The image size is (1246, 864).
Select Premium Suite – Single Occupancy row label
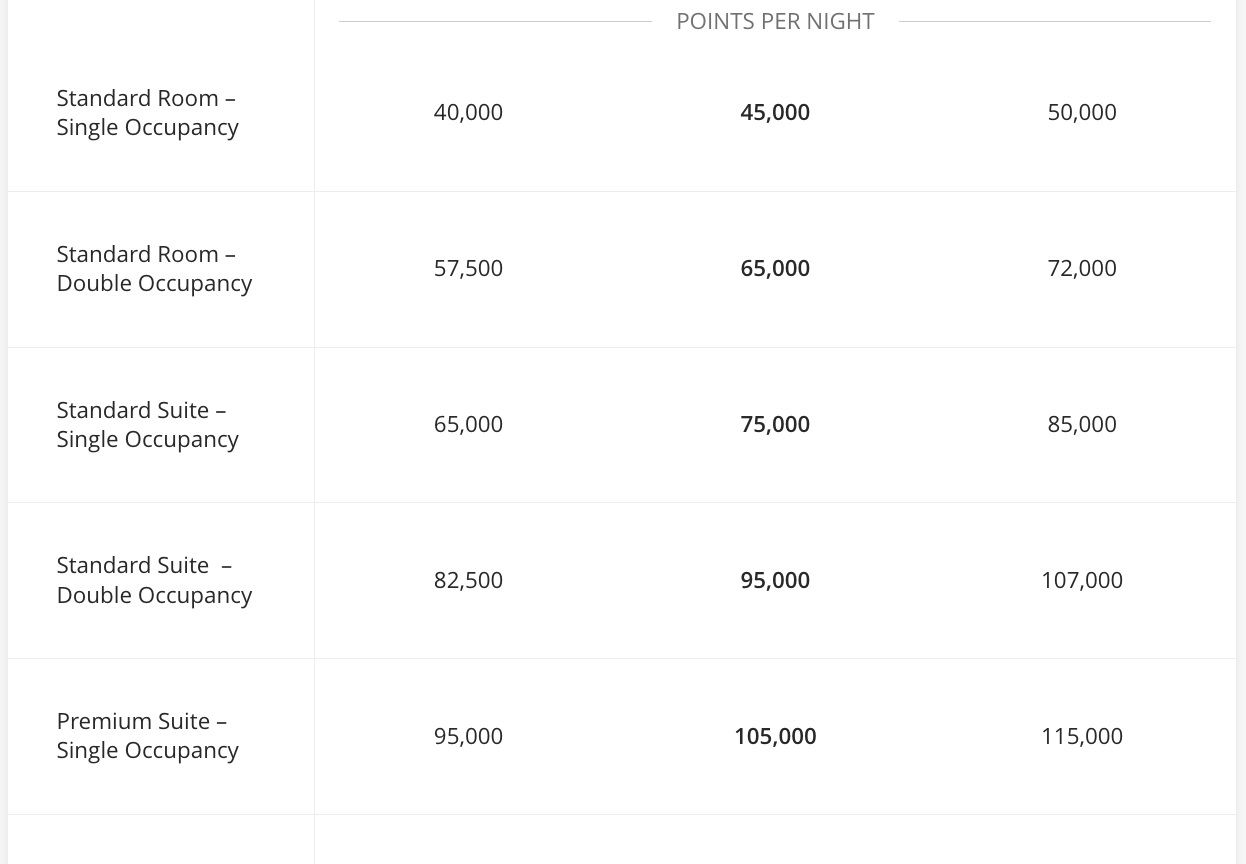pos(147,735)
